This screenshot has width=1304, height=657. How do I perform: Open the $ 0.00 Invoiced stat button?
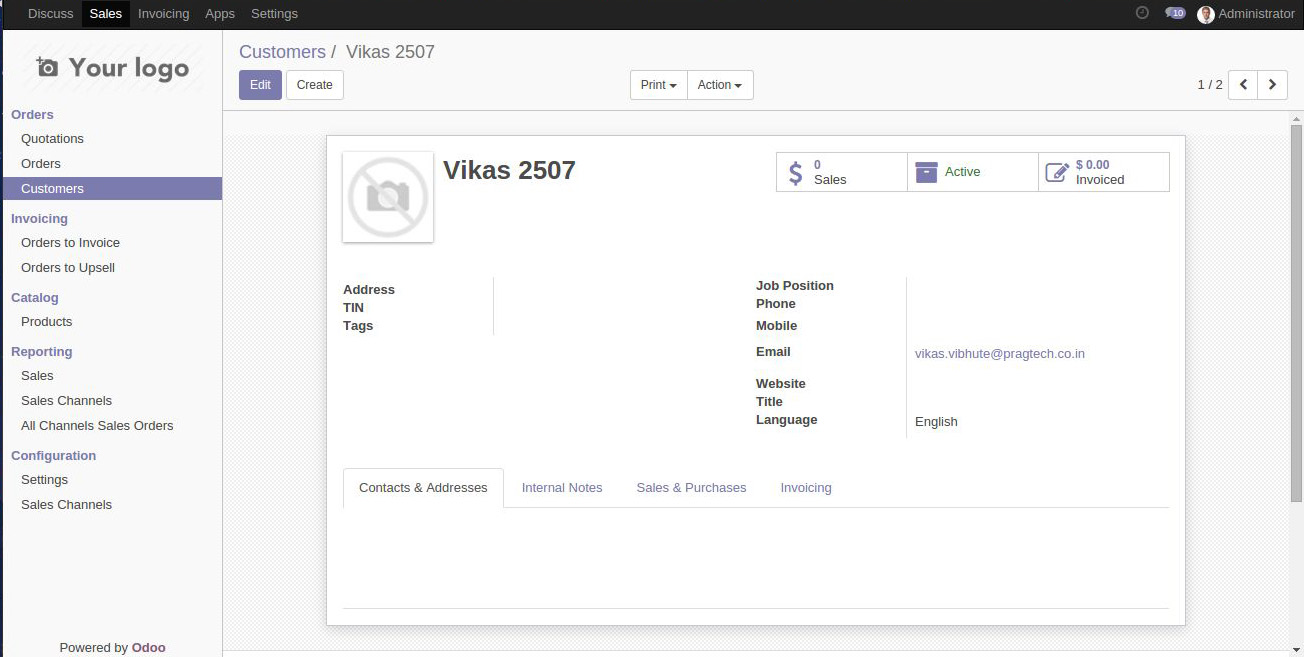pos(1104,172)
